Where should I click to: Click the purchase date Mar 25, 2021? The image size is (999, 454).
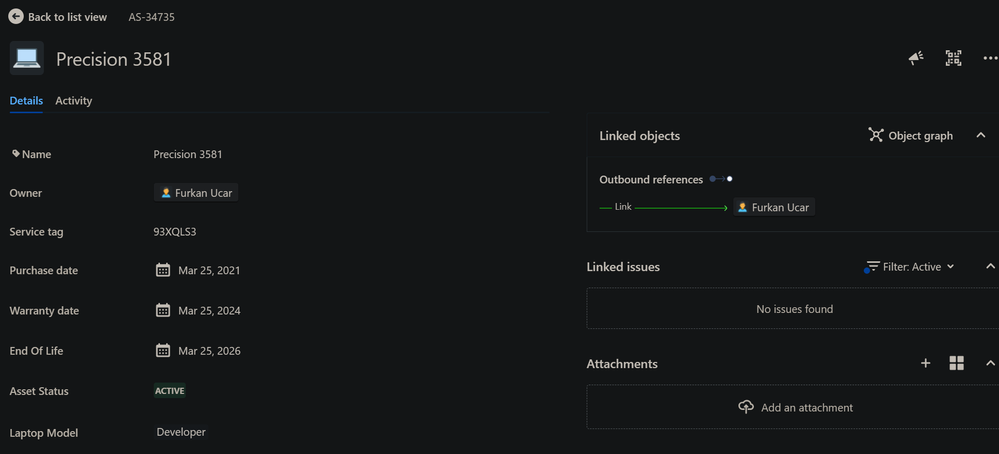tap(210, 270)
